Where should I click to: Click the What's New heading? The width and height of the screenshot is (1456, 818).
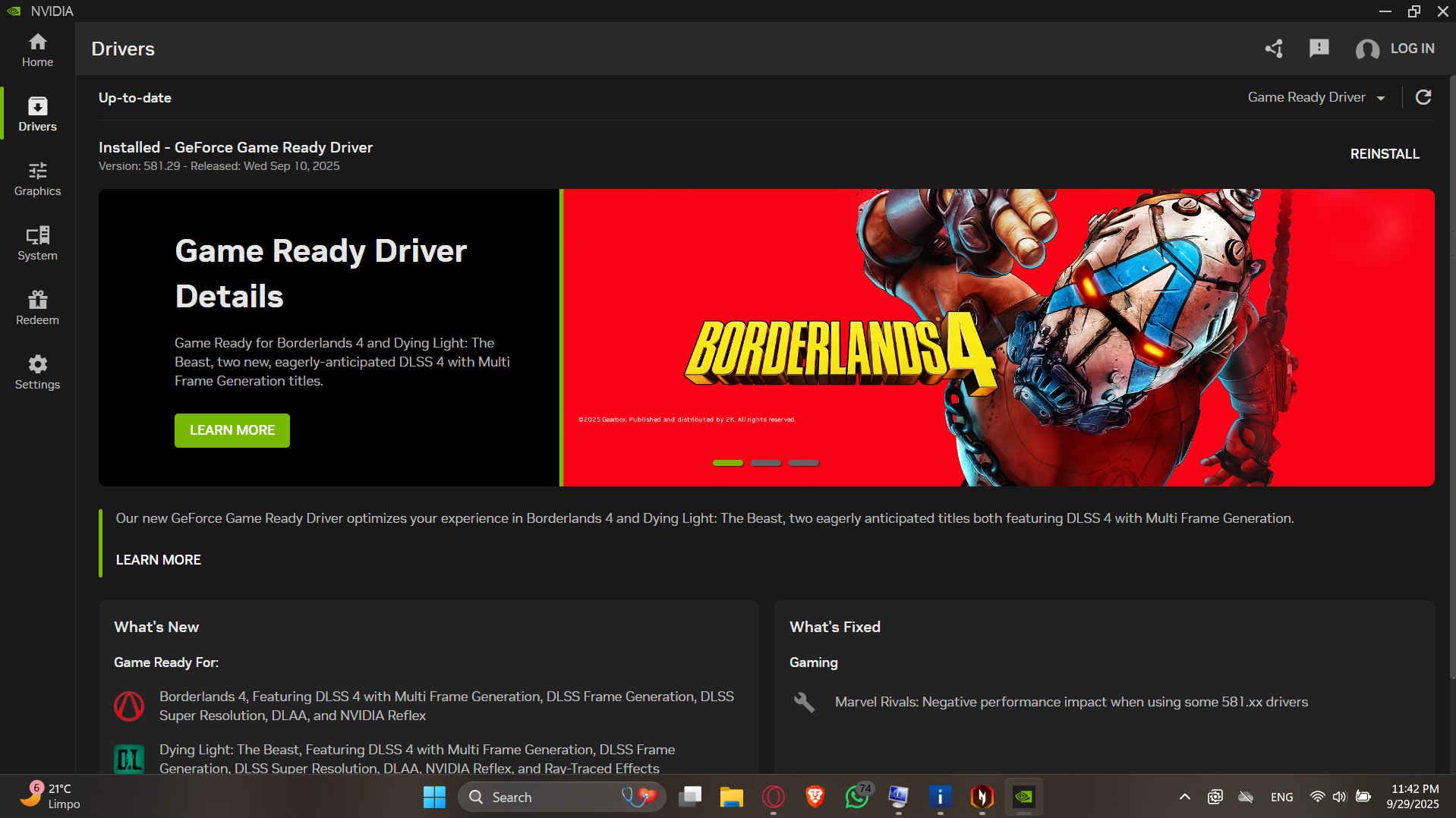[156, 627]
